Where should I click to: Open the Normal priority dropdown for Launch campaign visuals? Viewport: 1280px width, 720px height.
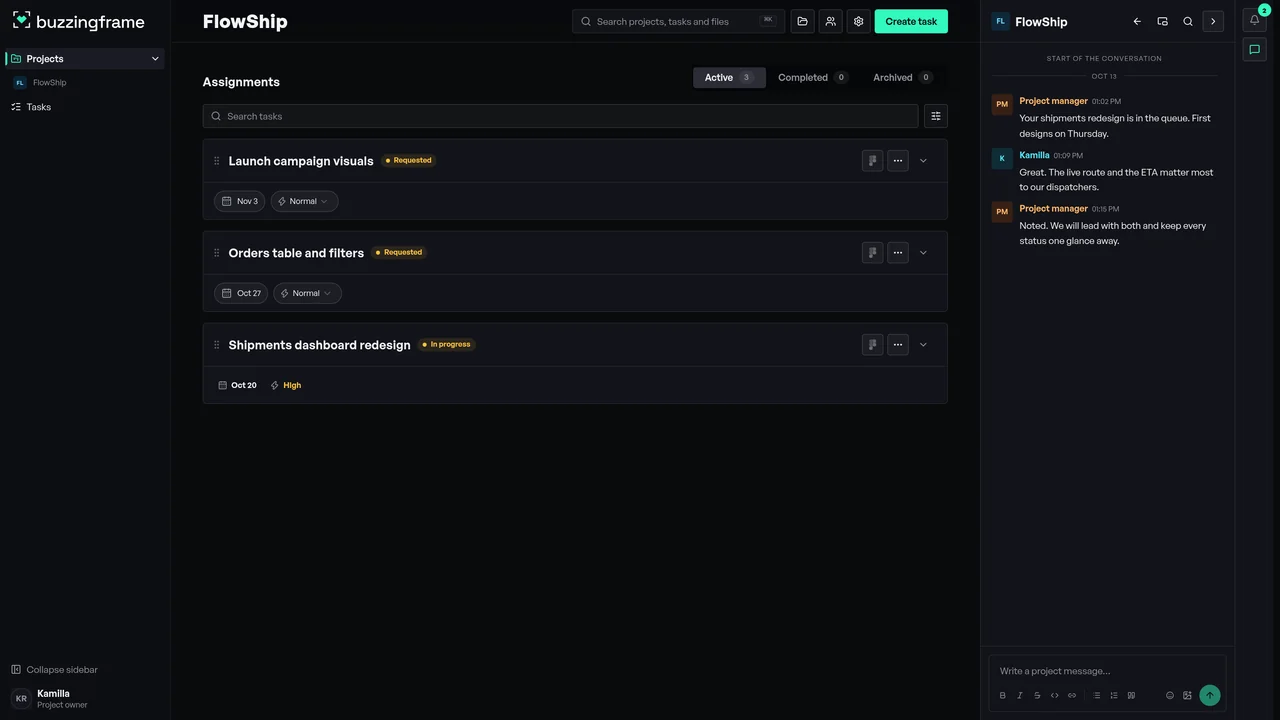click(x=304, y=201)
